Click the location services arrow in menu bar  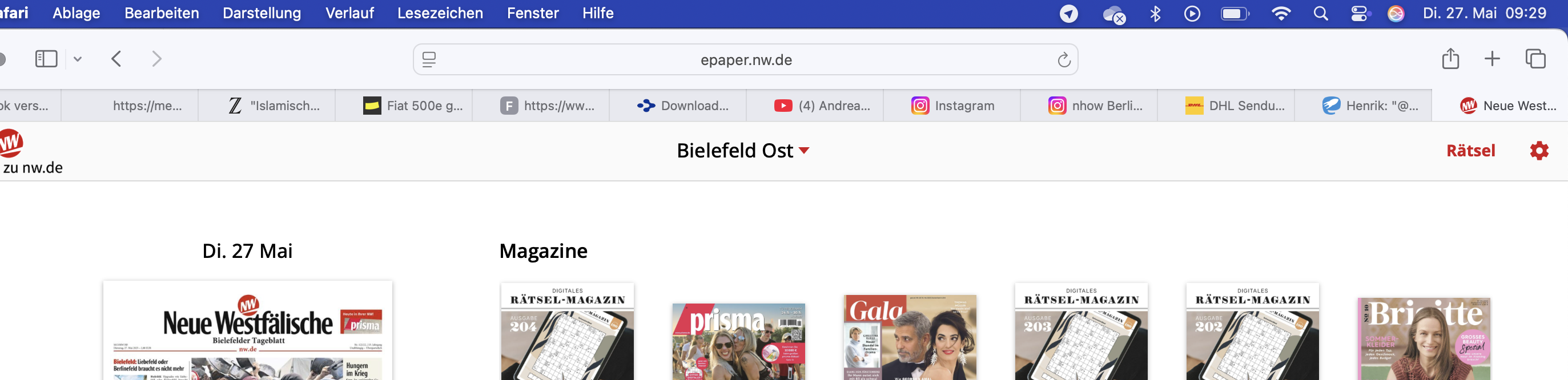pos(1069,13)
